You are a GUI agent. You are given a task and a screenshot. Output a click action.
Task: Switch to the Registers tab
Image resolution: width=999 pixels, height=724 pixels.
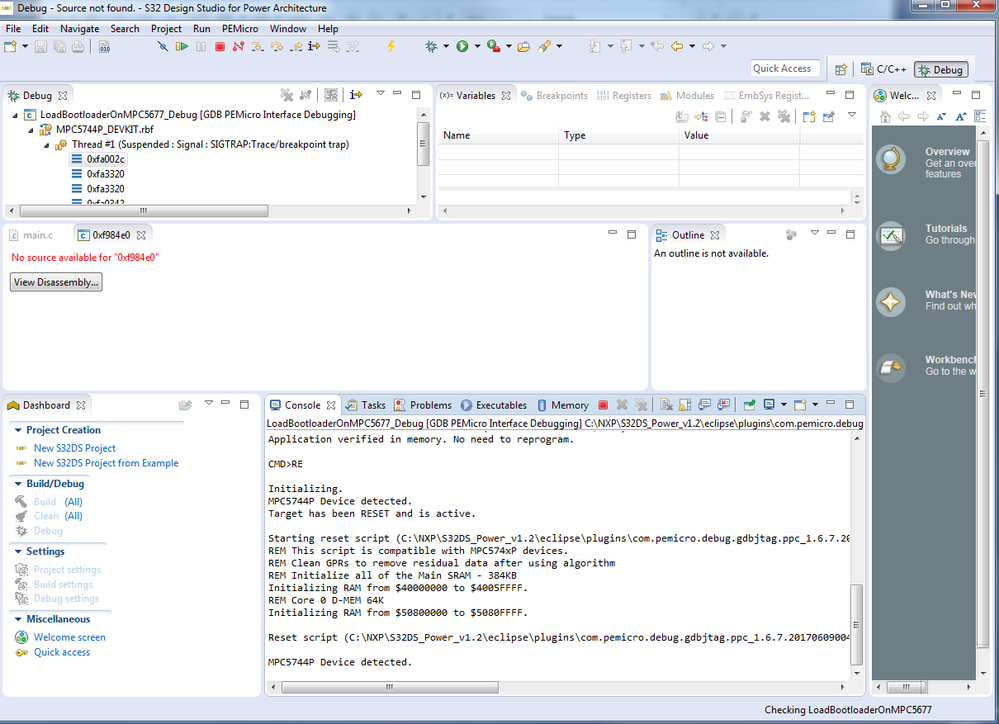pos(624,96)
